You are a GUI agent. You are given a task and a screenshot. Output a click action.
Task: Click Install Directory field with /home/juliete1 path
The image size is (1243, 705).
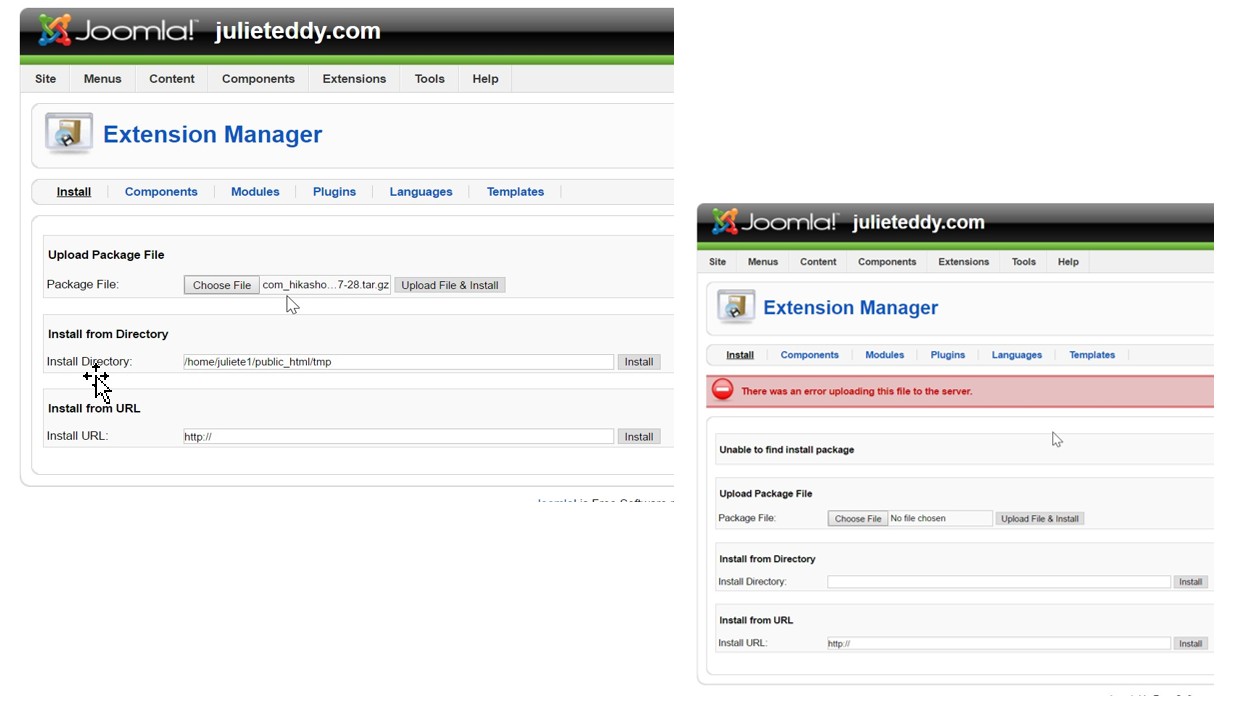(x=398, y=362)
